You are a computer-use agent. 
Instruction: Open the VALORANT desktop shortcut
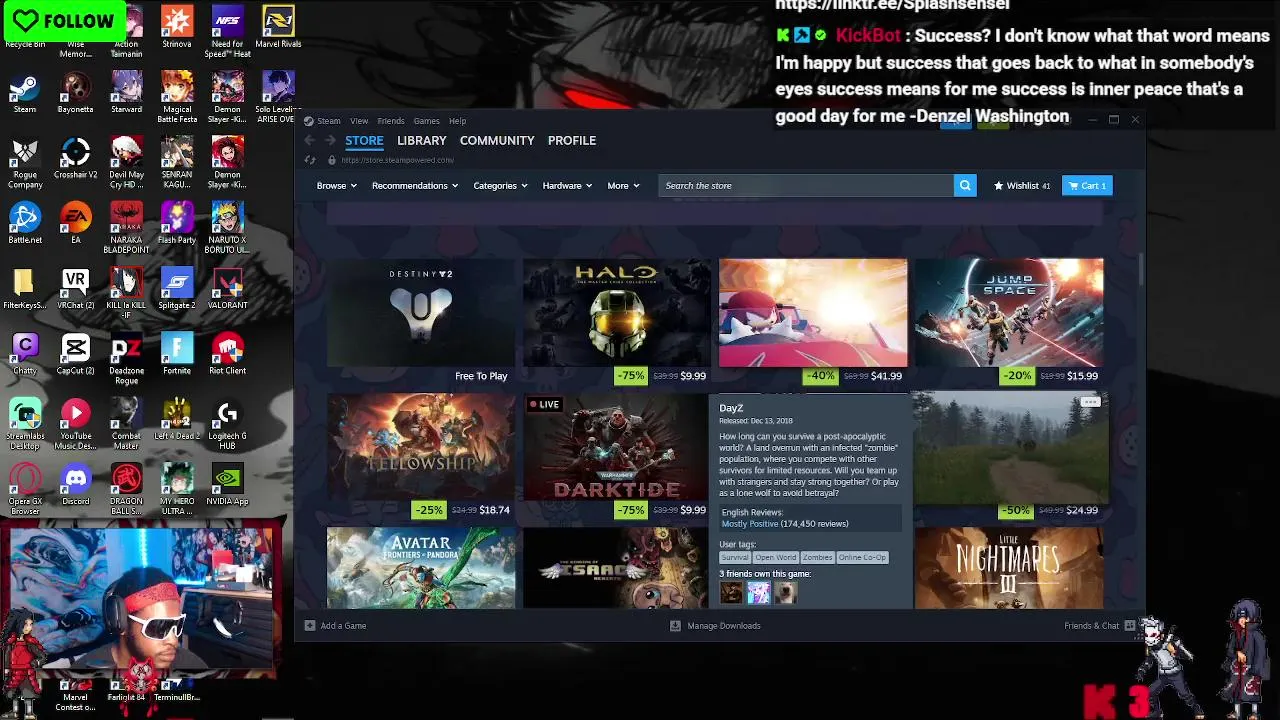click(227, 288)
